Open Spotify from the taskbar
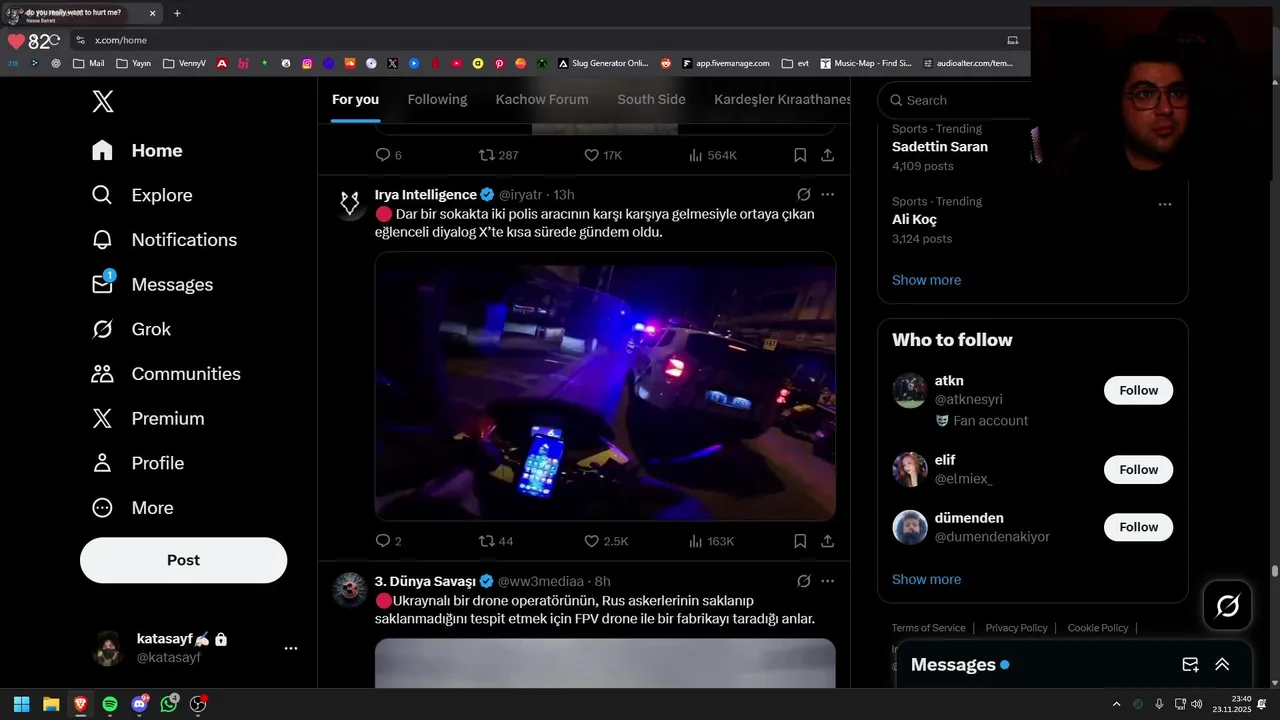Image resolution: width=1280 pixels, height=720 pixels. tap(110, 704)
